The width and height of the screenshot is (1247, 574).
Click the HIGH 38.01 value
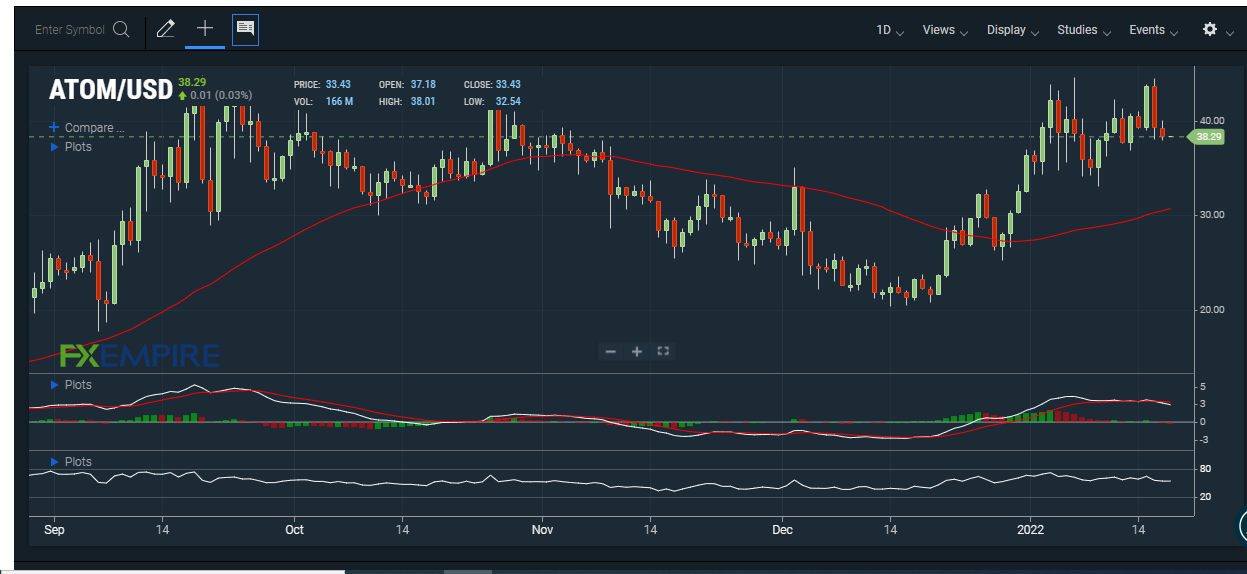(x=425, y=102)
